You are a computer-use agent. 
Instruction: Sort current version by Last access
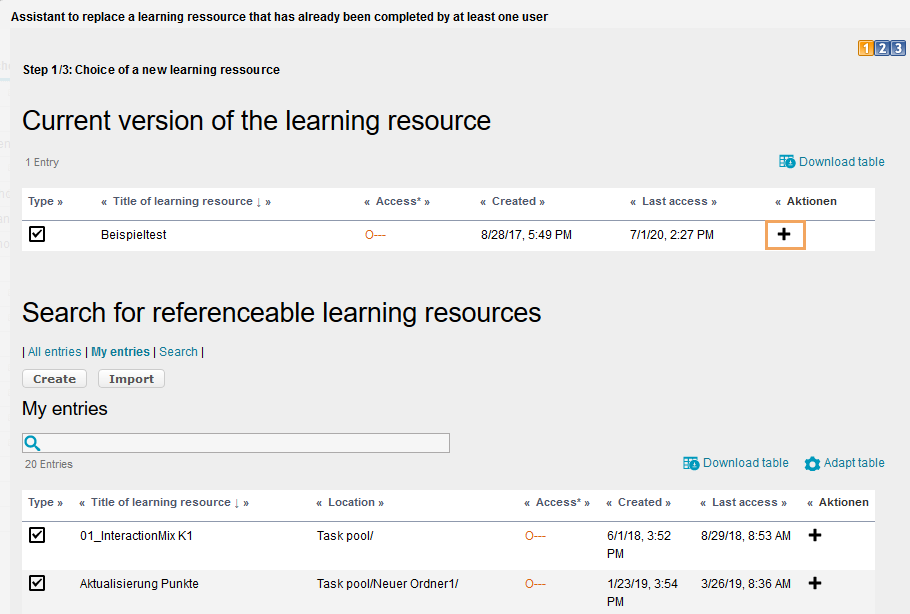point(674,201)
